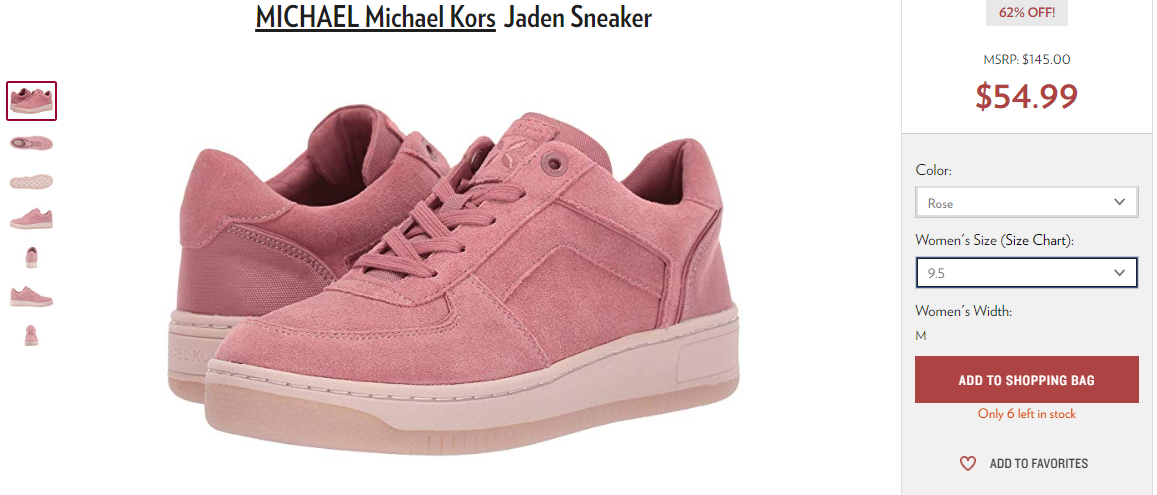Select the last thumbnail at the bottom
Viewport: 1157px width, 495px height.
click(x=31, y=335)
